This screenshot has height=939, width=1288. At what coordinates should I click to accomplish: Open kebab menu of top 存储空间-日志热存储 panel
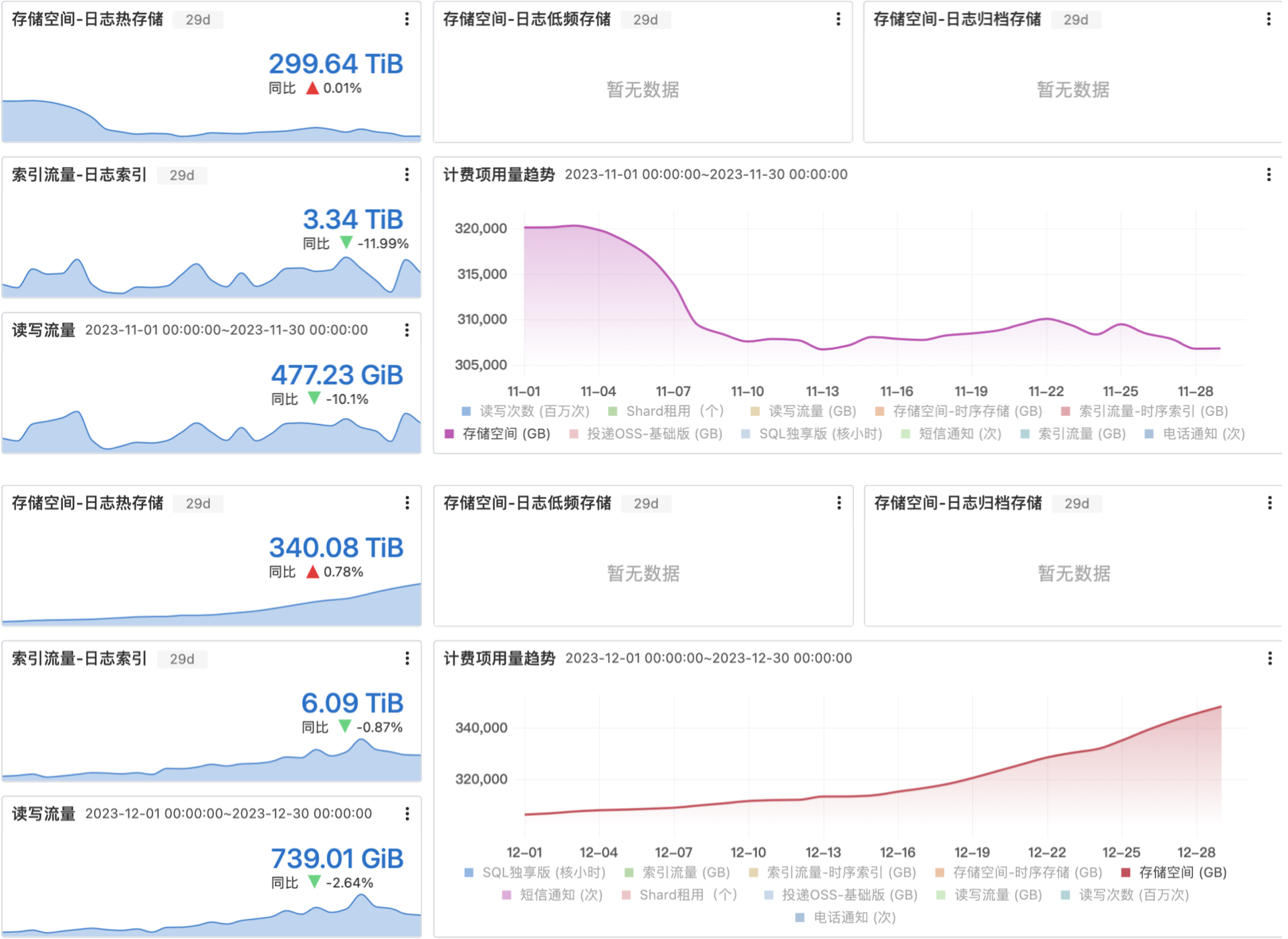(x=407, y=19)
